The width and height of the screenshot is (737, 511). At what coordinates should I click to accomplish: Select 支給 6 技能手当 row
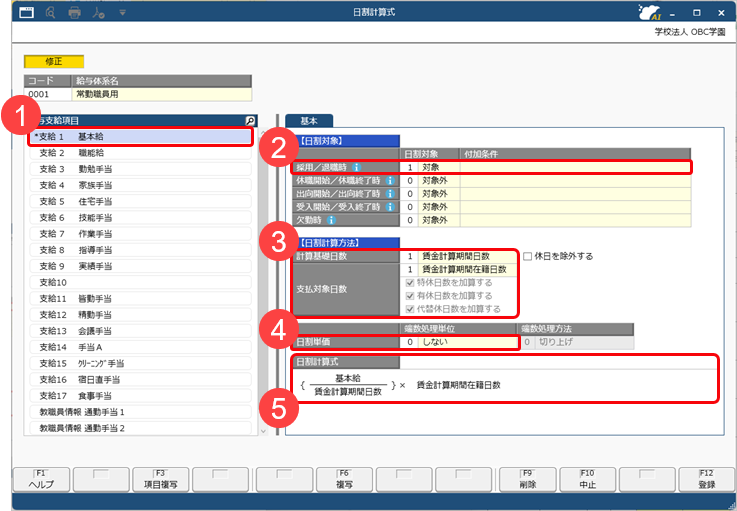(141, 218)
